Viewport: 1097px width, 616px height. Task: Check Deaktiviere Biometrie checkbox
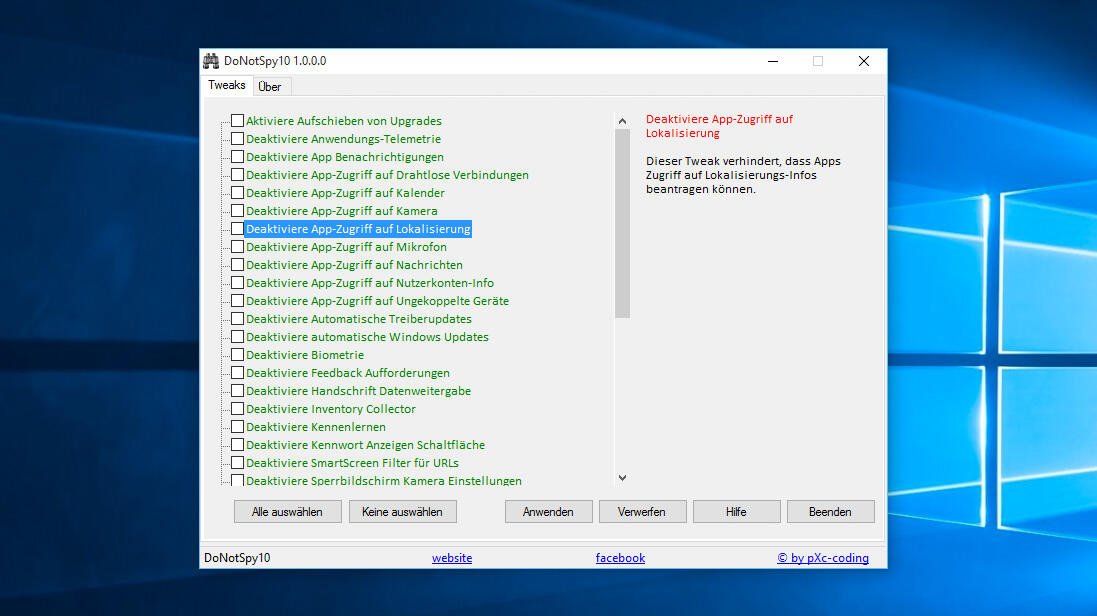[238, 355]
